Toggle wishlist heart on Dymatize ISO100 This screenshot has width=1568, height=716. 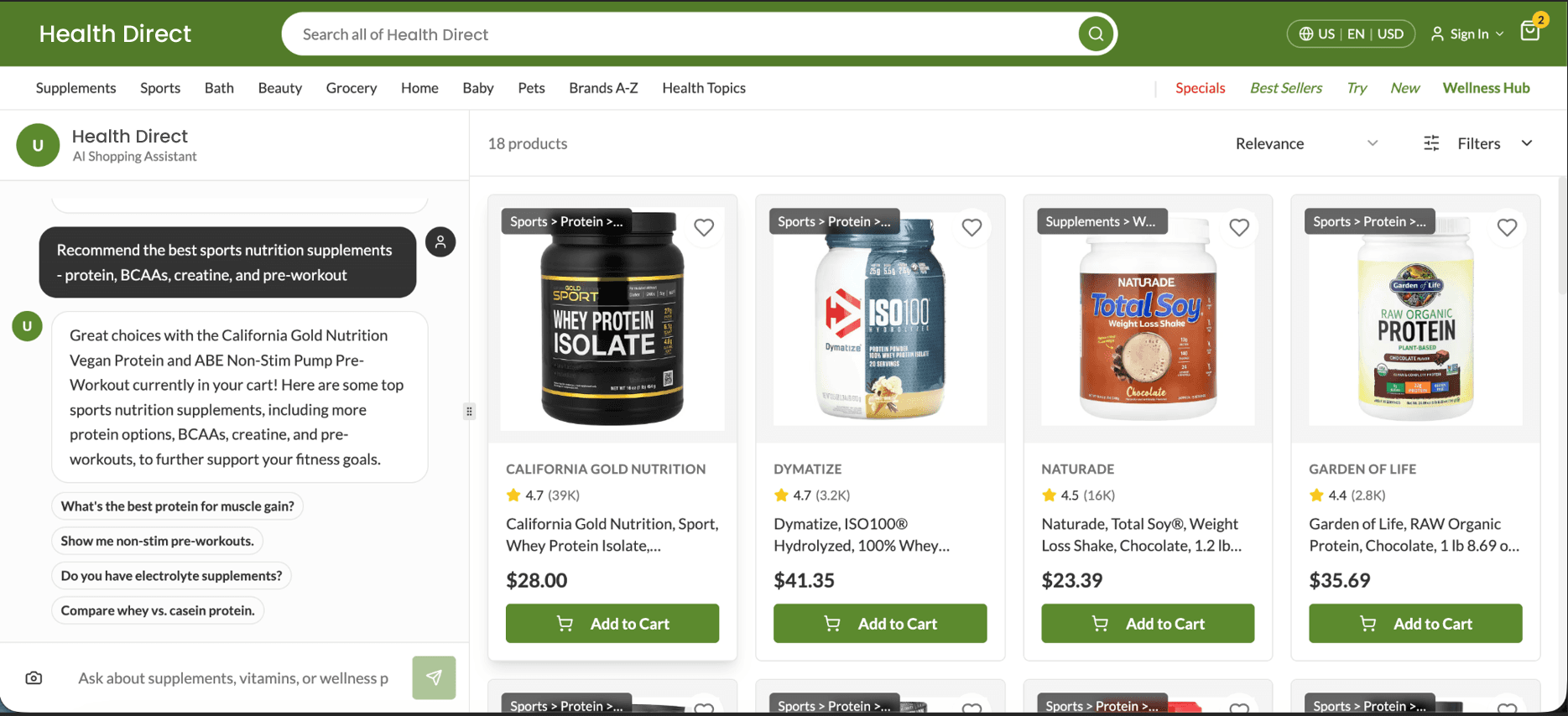click(972, 227)
